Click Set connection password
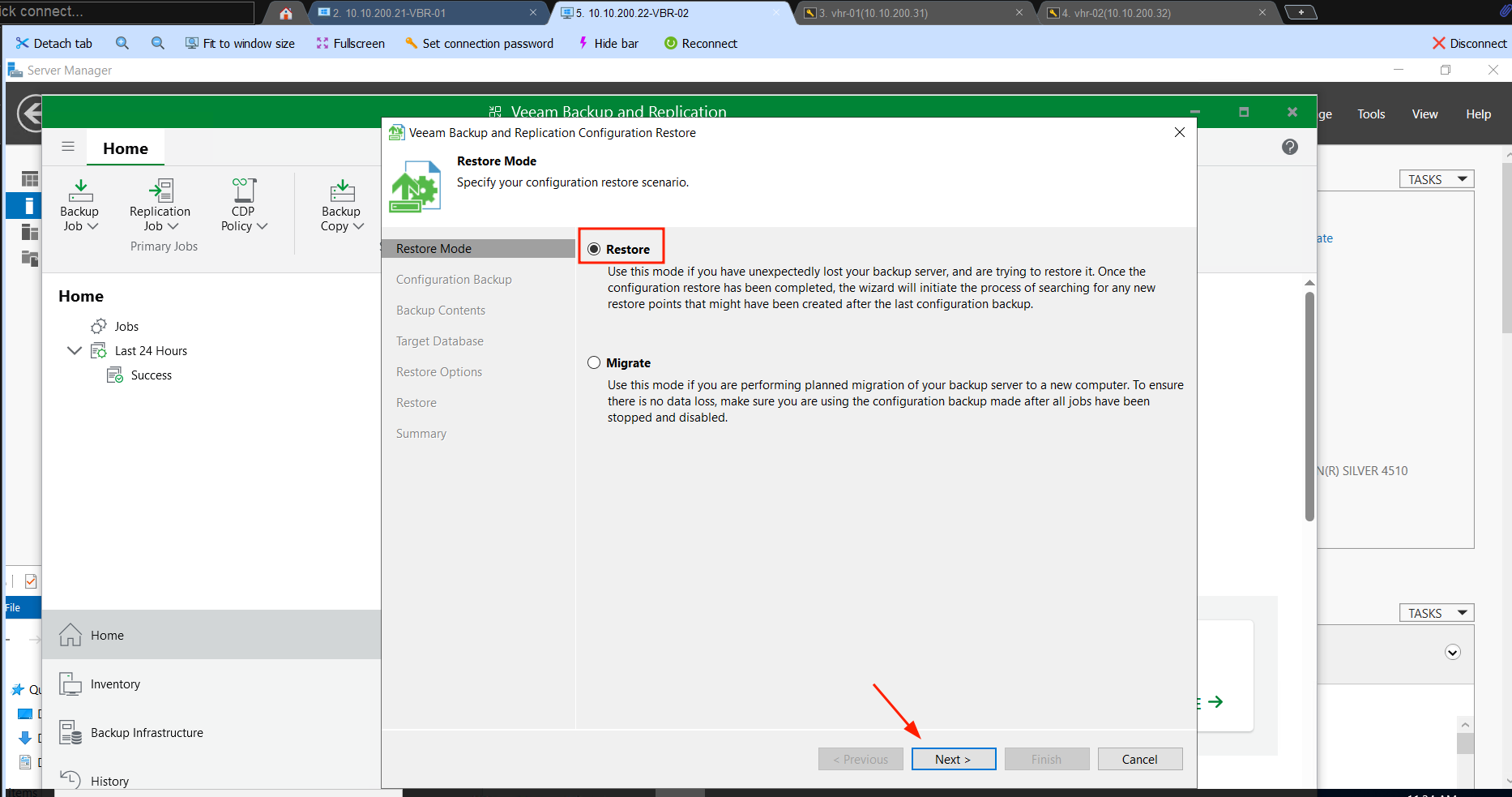The height and width of the screenshot is (797, 1512). [480, 43]
